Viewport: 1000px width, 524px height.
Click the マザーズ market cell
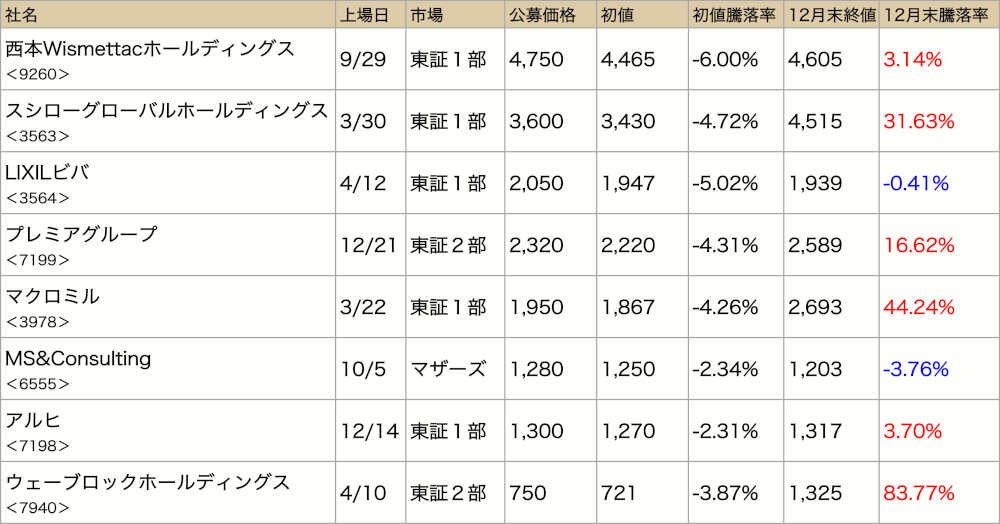point(448,369)
